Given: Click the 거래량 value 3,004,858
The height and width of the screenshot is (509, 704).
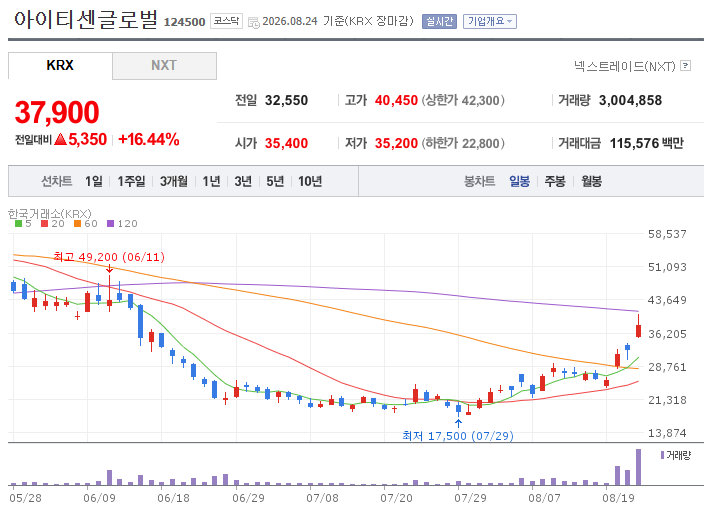Looking at the screenshot, I should pos(630,100).
